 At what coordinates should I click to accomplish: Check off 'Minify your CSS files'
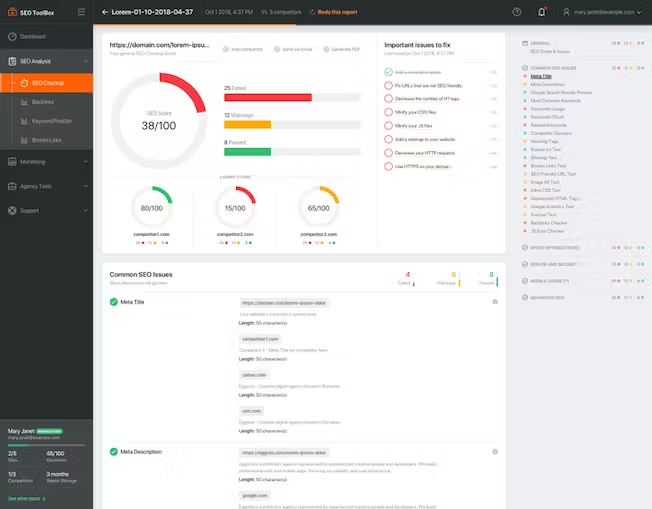[388, 112]
